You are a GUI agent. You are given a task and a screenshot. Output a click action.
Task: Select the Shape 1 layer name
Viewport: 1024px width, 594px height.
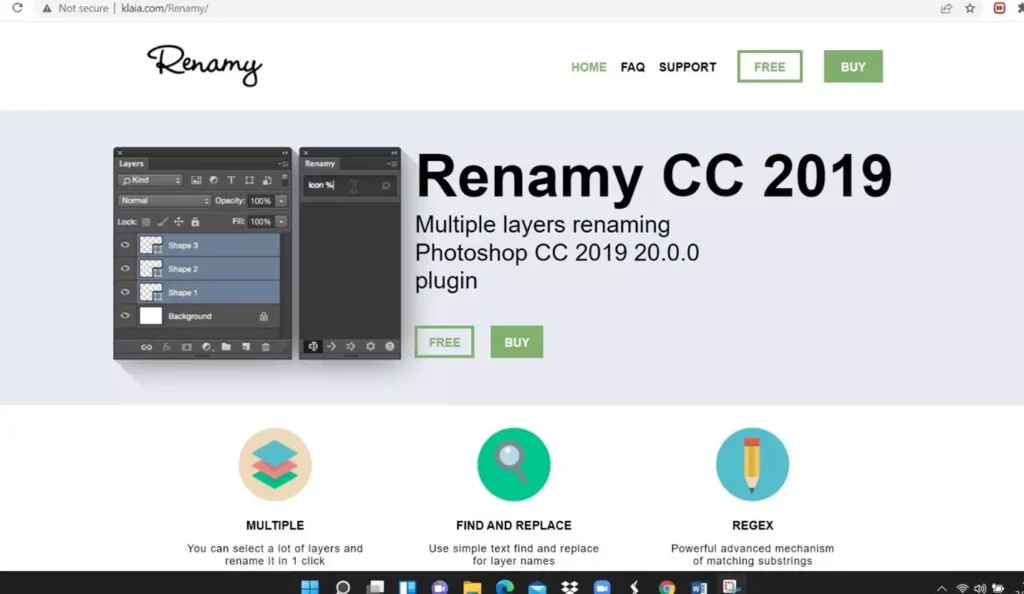point(183,292)
